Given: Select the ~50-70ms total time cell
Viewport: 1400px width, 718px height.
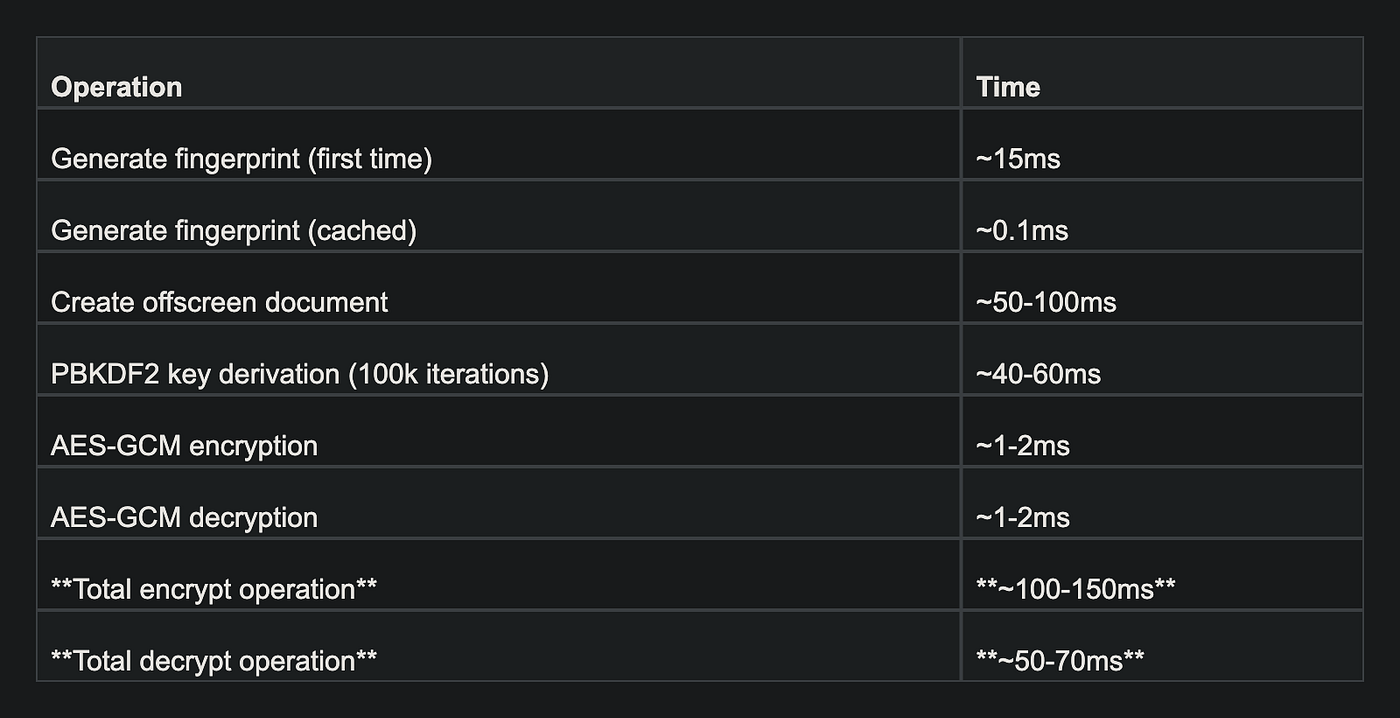Looking at the screenshot, I should [x=1162, y=647].
